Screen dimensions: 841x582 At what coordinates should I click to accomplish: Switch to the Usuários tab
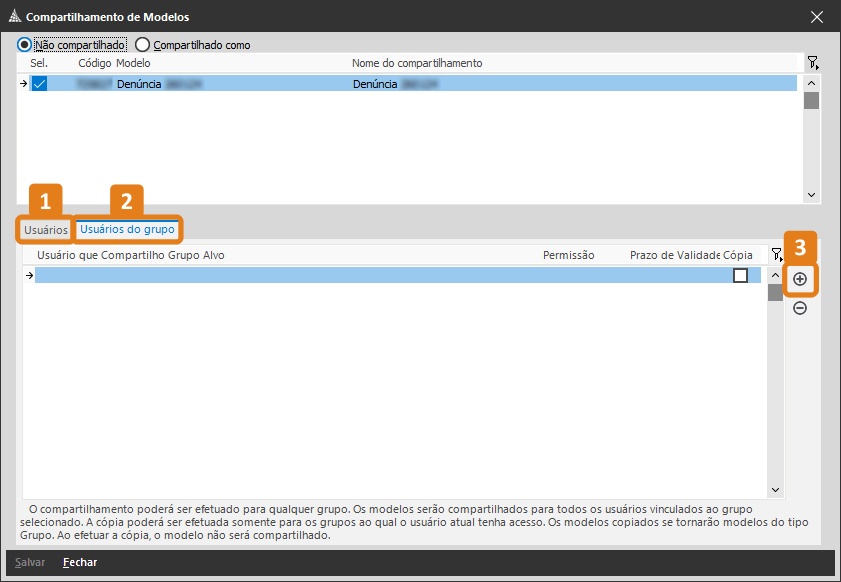coord(46,230)
